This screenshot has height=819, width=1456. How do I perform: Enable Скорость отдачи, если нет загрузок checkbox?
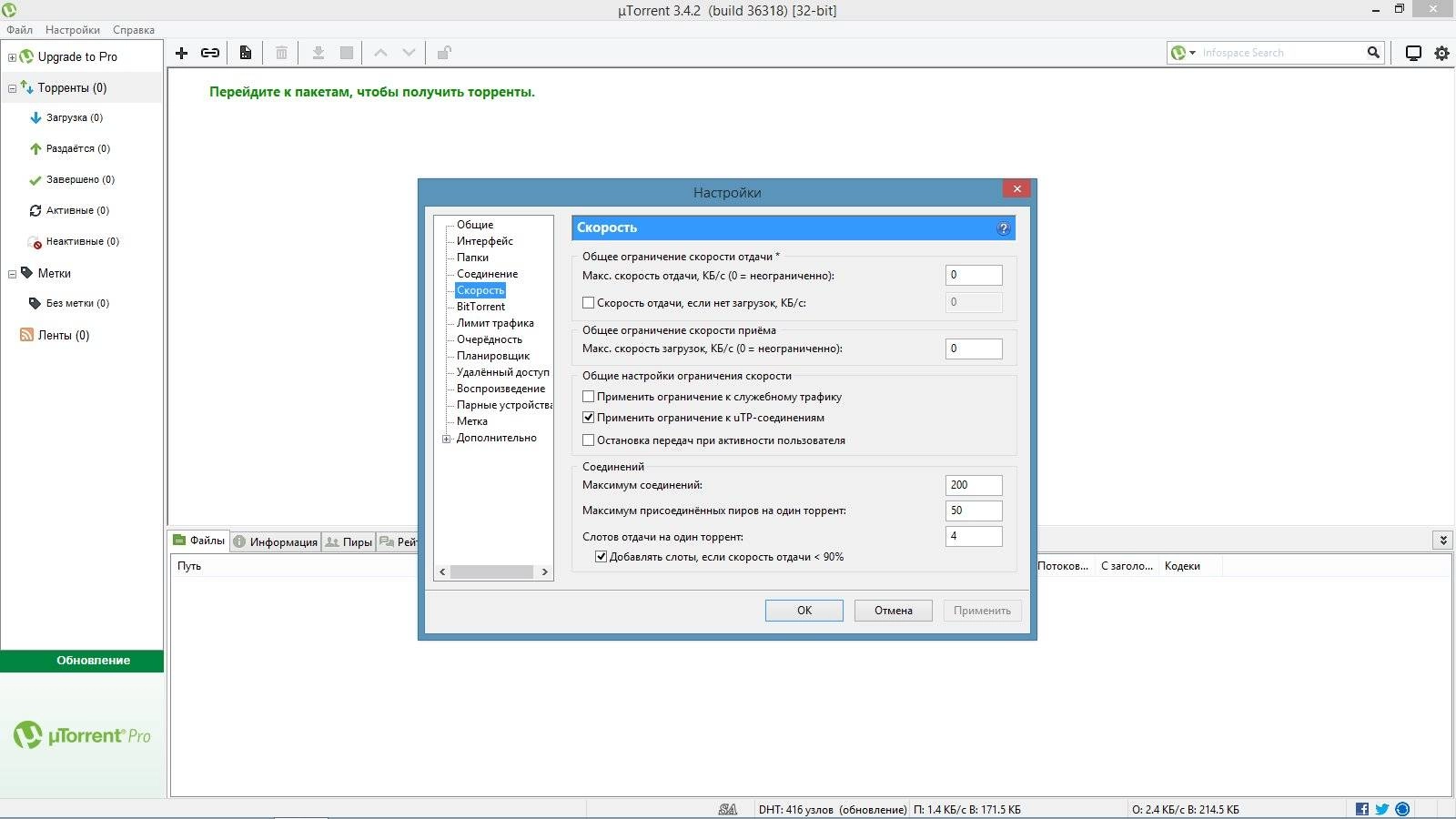588,302
